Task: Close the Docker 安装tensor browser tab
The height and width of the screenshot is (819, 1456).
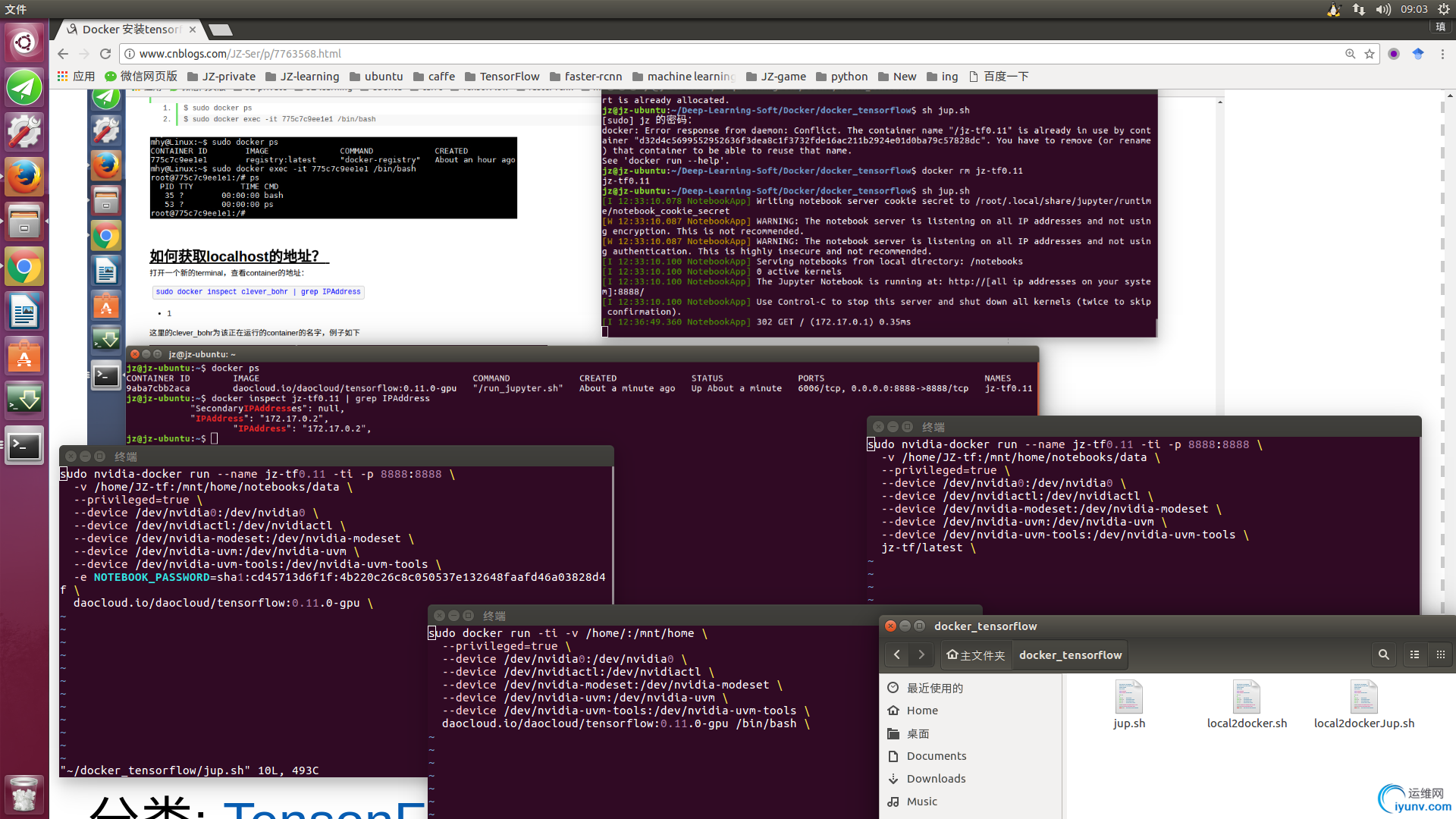Action: (x=193, y=30)
